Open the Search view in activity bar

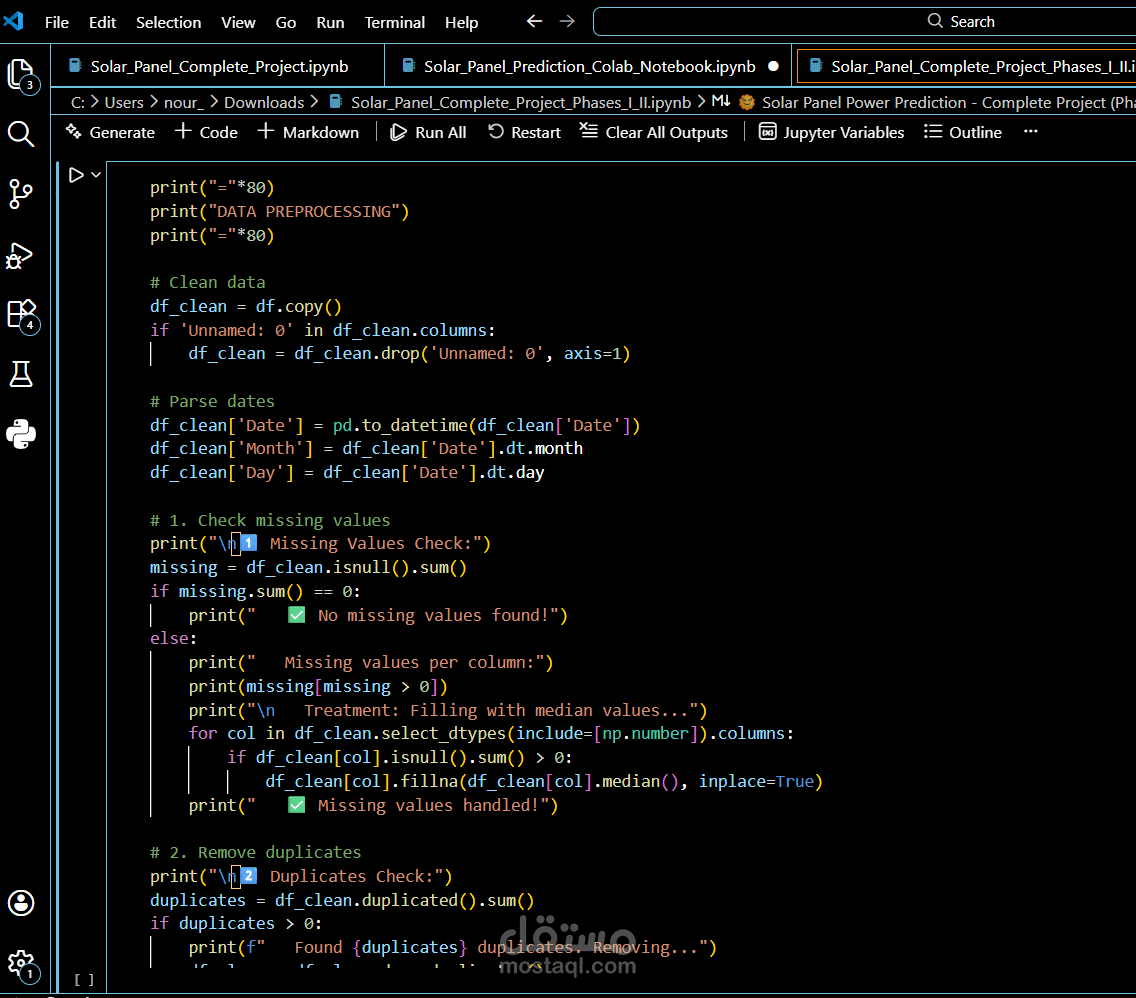tap(21, 134)
